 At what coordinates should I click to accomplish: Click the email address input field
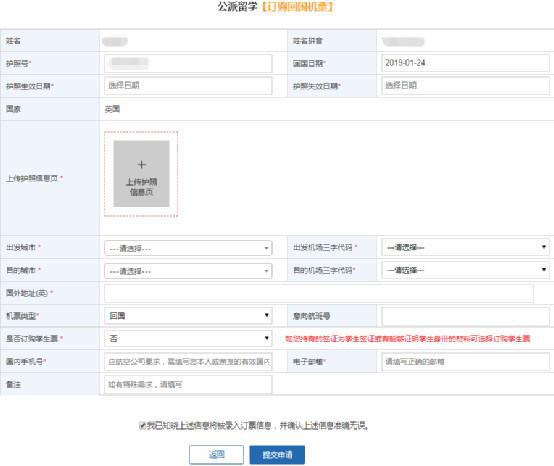point(465,361)
